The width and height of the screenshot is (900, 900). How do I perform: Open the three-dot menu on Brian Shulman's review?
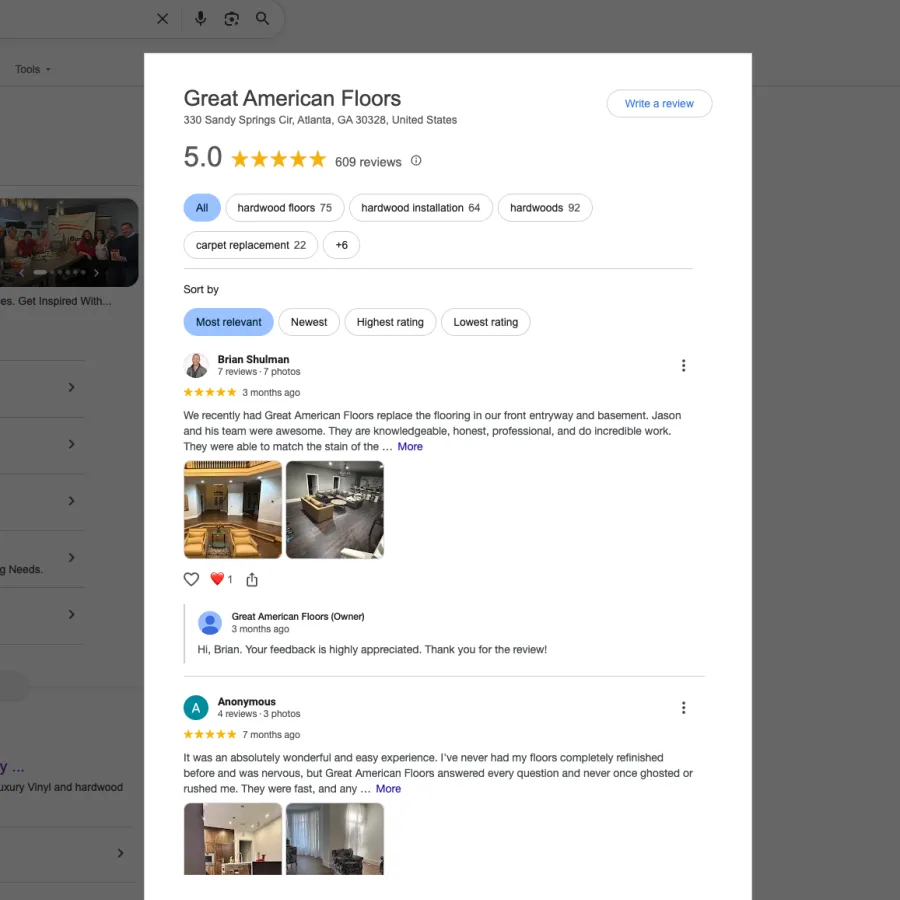tap(683, 366)
